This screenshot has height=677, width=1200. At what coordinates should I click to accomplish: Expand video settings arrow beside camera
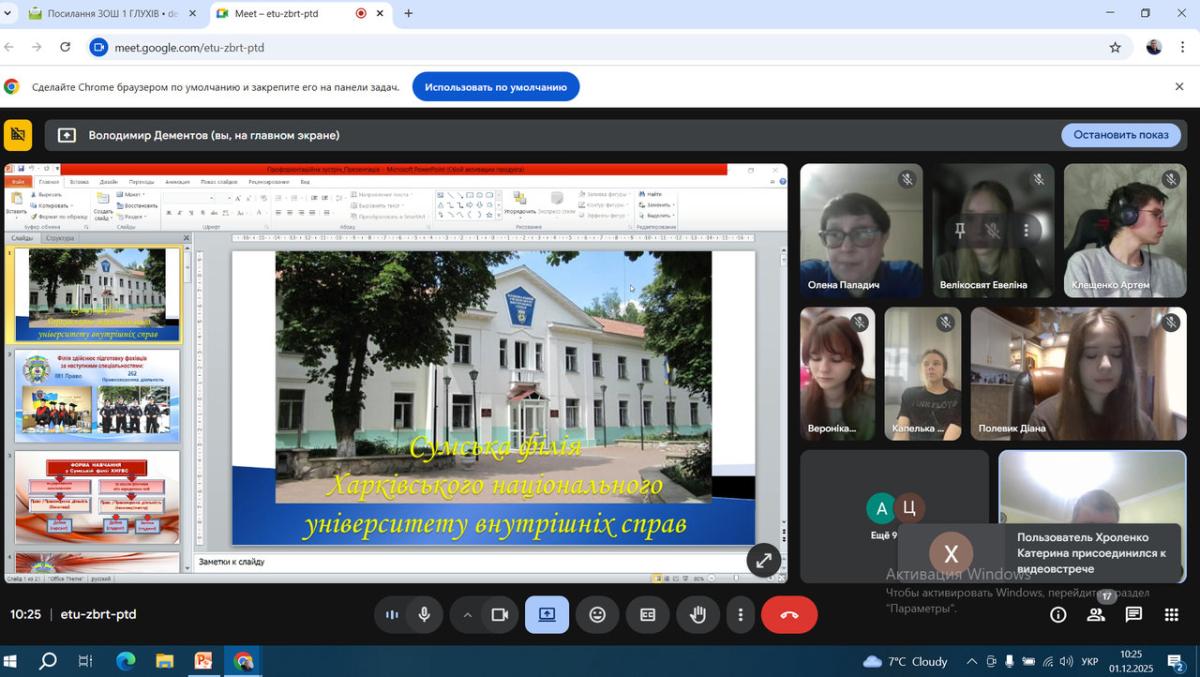467,615
